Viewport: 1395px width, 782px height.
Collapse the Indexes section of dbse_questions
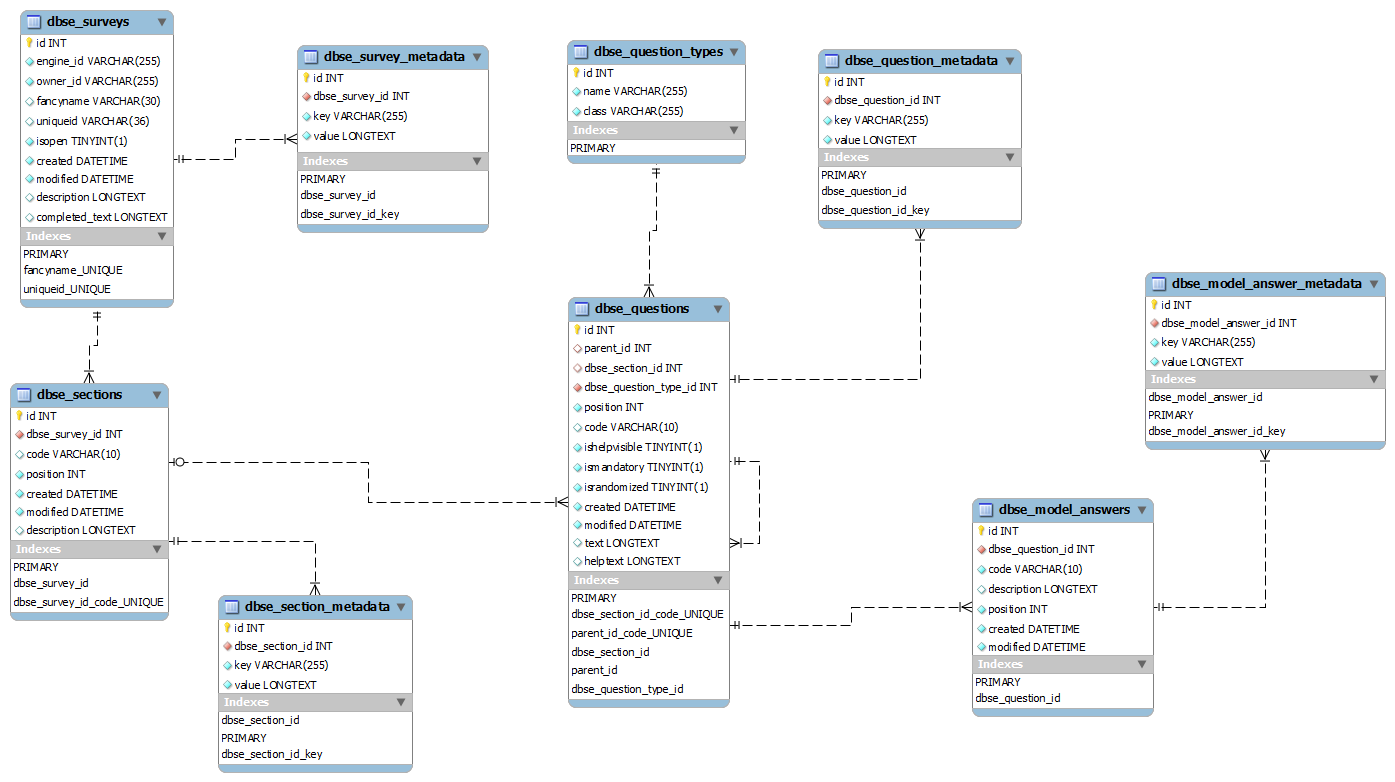coord(717,580)
